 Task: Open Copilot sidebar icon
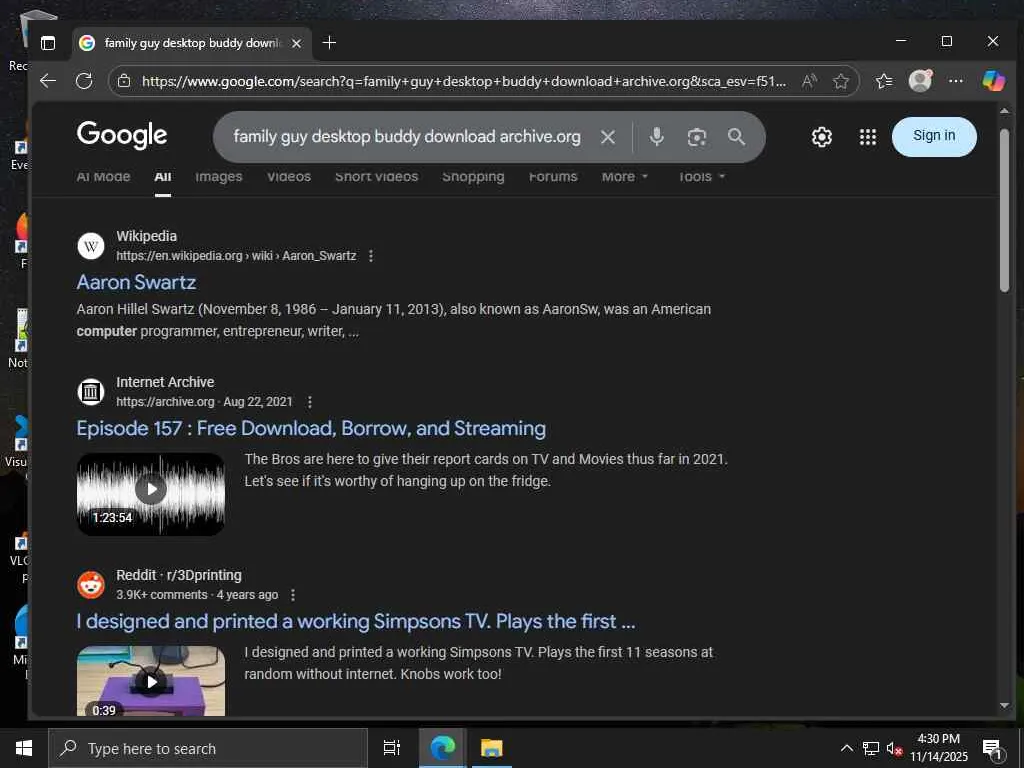pyautogui.click(x=993, y=81)
